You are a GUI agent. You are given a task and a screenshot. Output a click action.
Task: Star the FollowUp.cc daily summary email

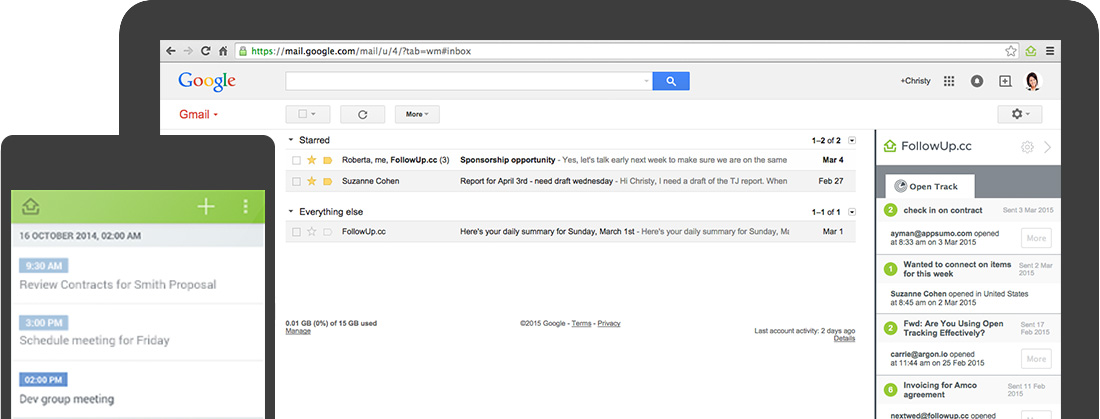pyautogui.click(x=311, y=232)
